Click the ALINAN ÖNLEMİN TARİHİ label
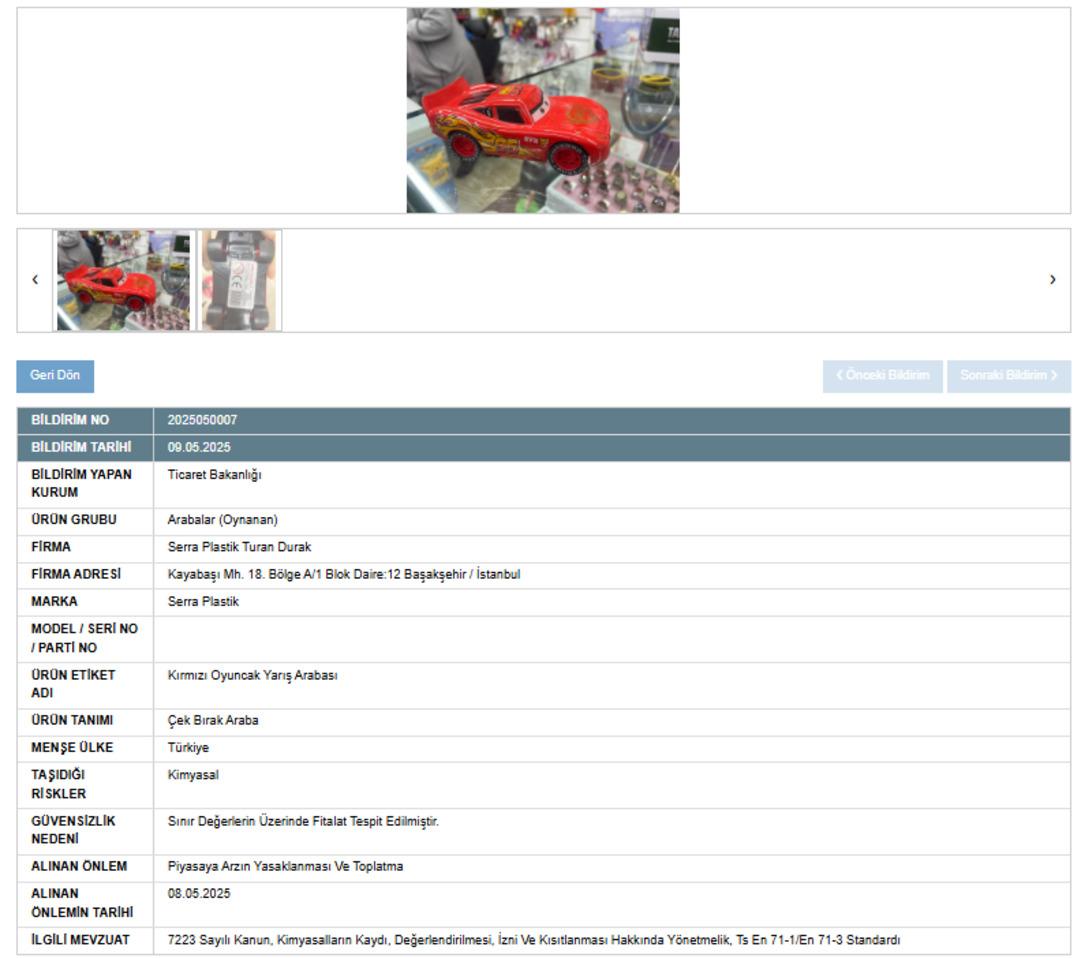The height and width of the screenshot is (958, 1080). [82, 903]
